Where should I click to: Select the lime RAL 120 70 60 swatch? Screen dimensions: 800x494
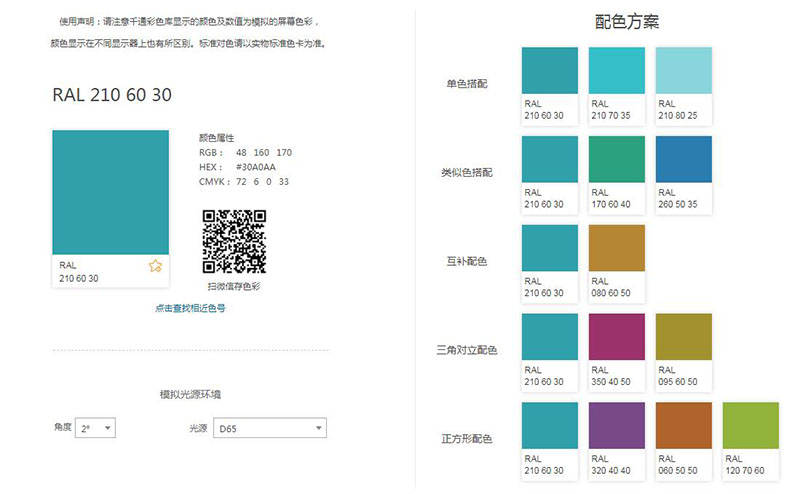[x=750, y=426]
